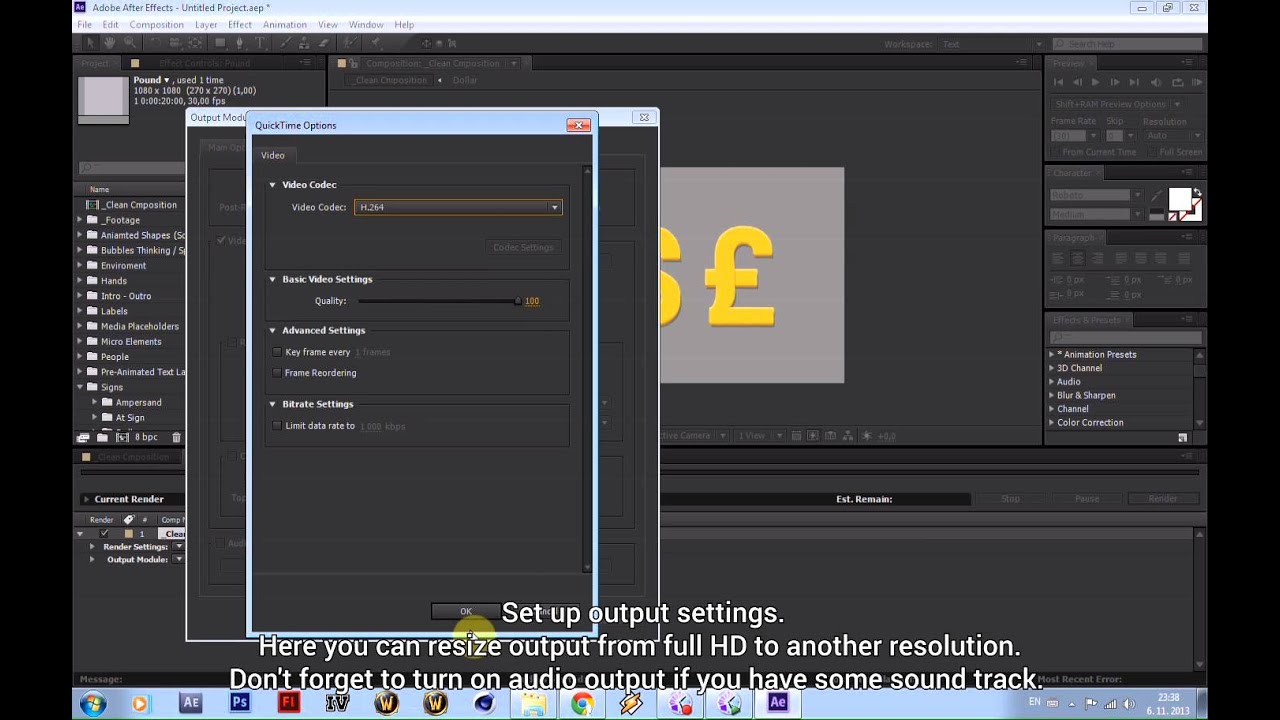Confirm QuickTime Options with OK
The image size is (1280, 720).
click(x=466, y=611)
